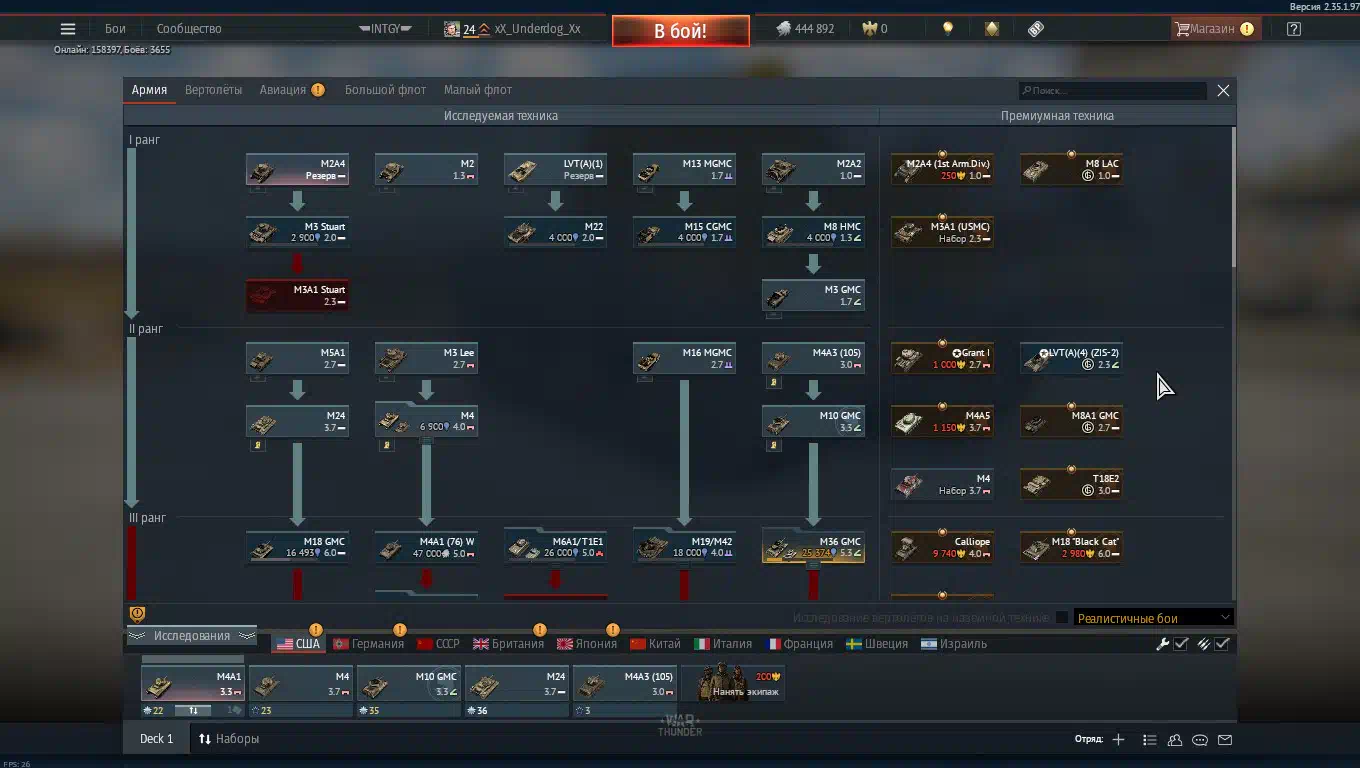Open the mail envelope icon
Screen dimensions: 1360x768
coord(1225,740)
